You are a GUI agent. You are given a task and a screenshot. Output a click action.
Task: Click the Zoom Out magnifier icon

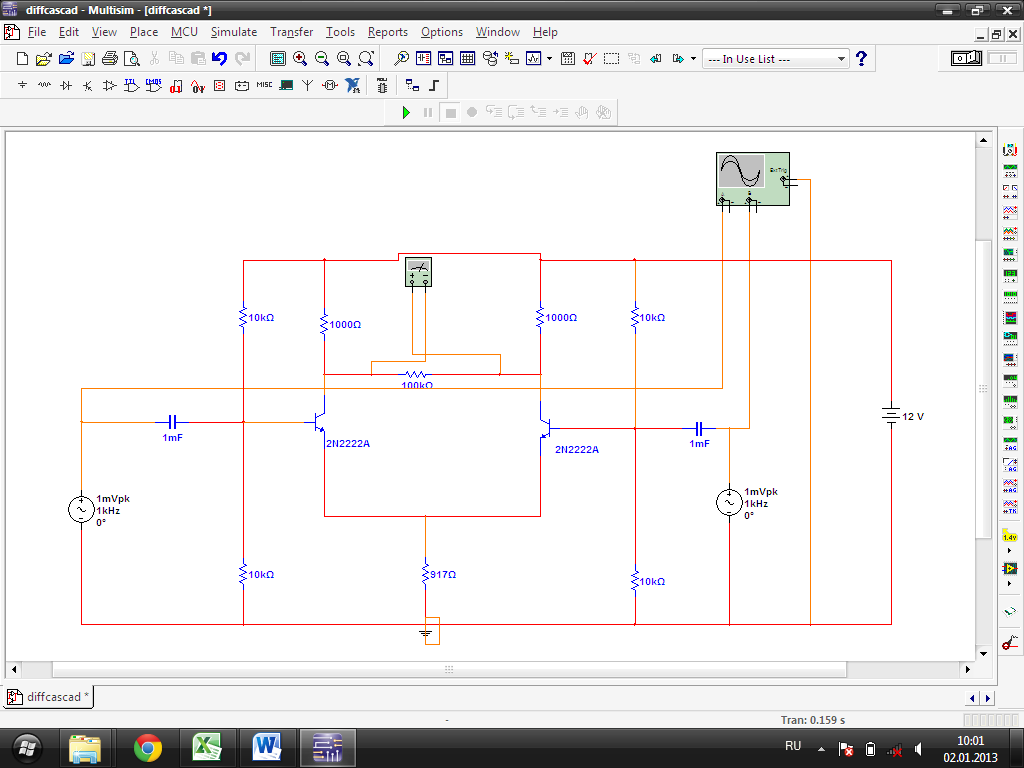click(322, 59)
